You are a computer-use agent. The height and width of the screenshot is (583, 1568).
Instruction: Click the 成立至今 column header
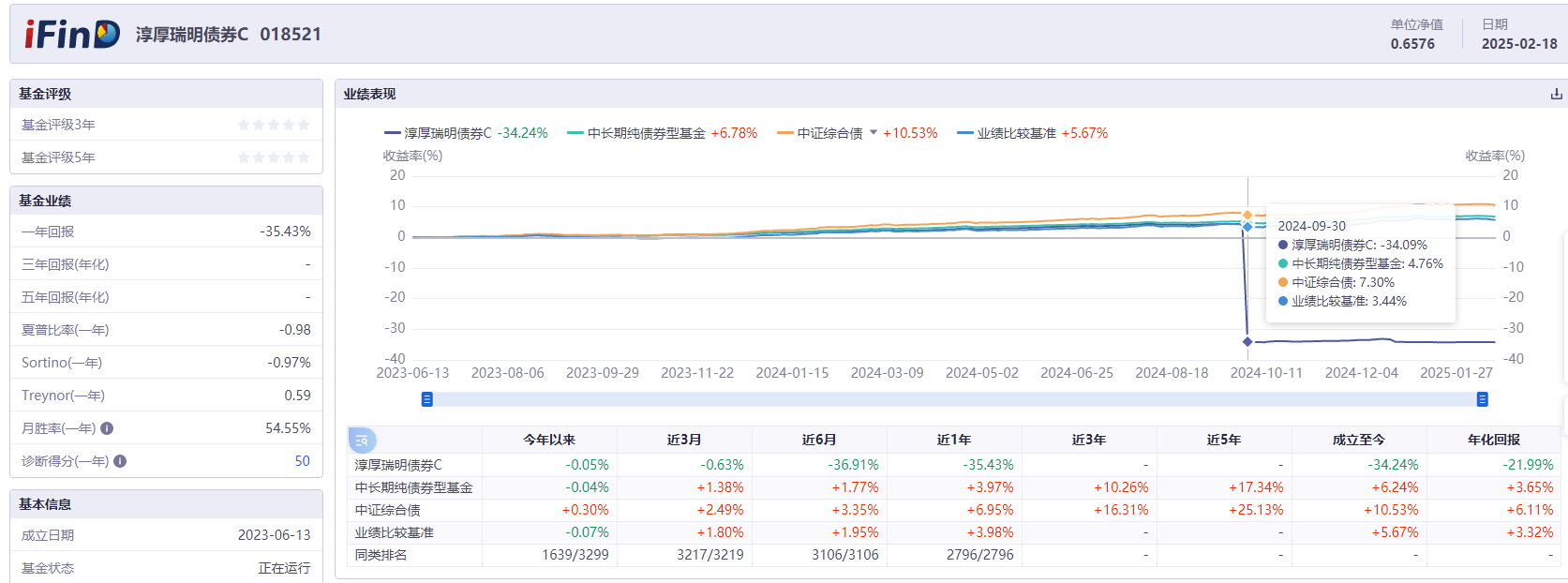(x=1359, y=440)
